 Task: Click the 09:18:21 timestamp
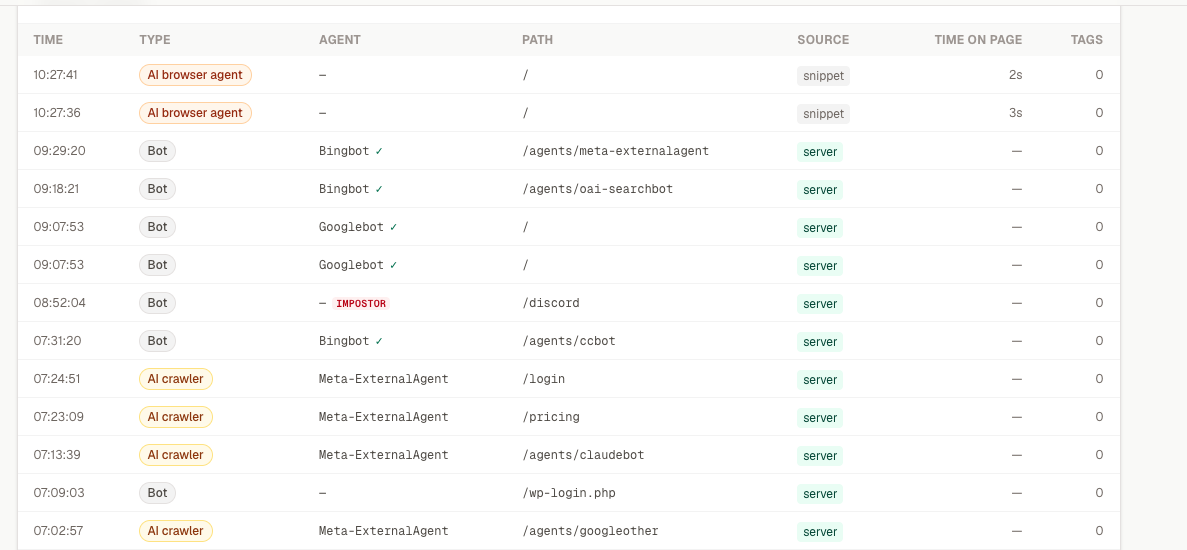(56, 188)
